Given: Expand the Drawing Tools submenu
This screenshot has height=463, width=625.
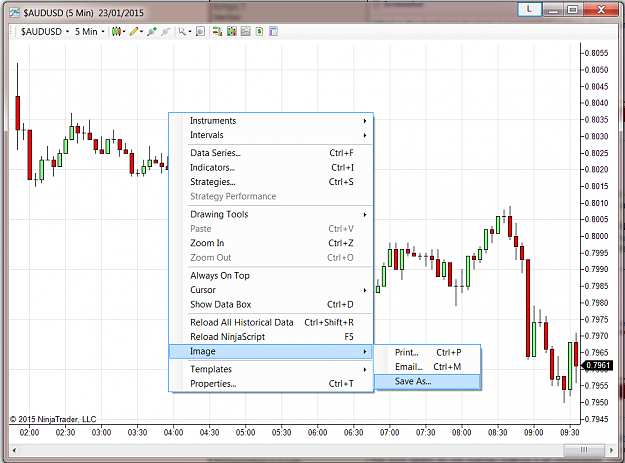Looking at the screenshot, I should coord(271,214).
